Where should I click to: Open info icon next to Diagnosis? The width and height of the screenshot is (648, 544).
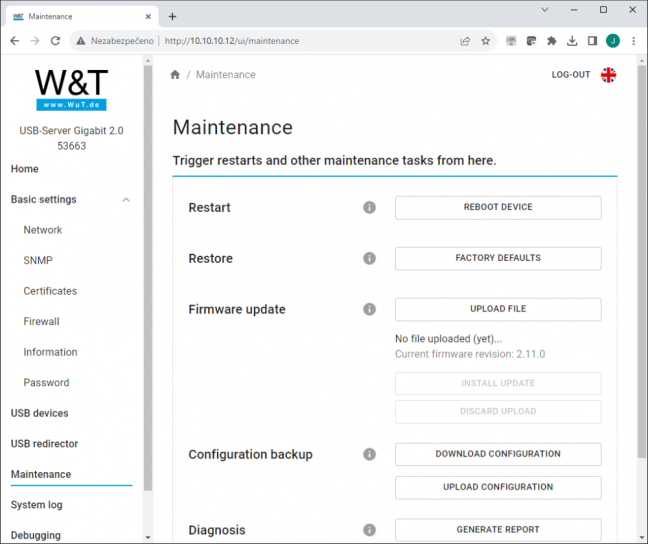[x=369, y=530]
